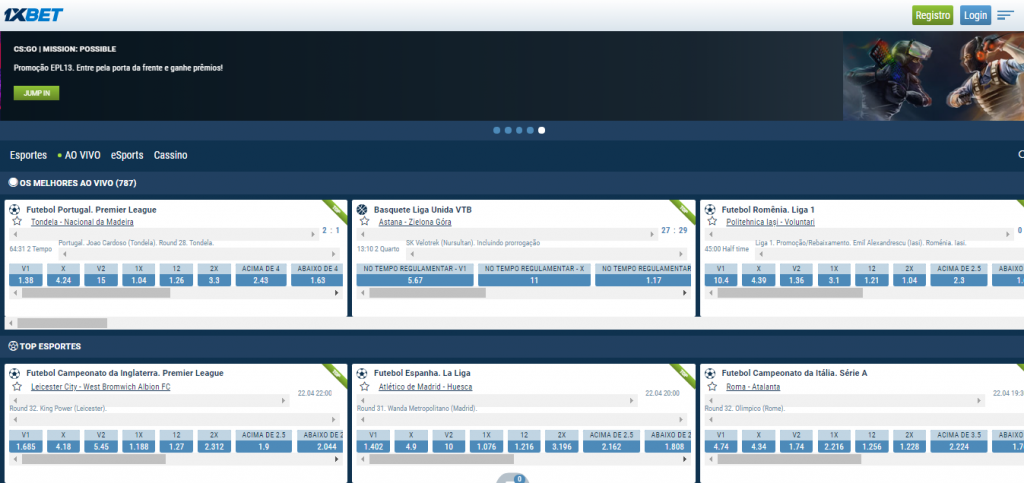Favorite the Atlético de Madrid - Huesca star
This screenshot has width=1024, height=483.
pos(364,386)
